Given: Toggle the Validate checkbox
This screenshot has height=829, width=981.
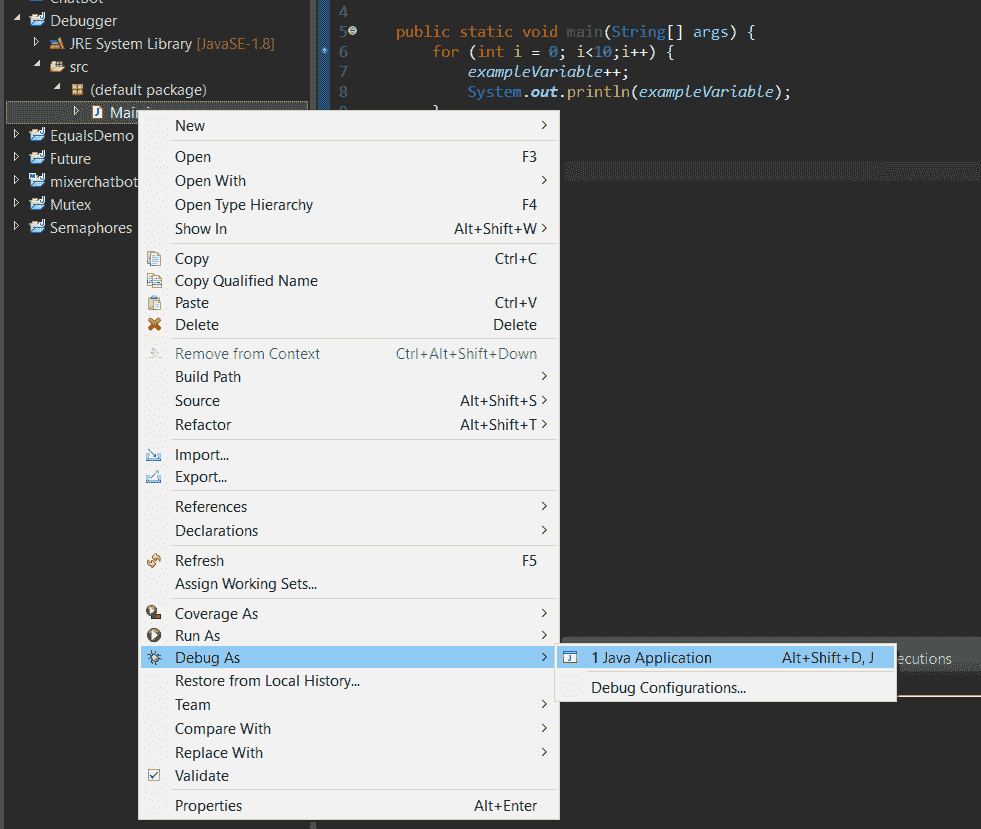Looking at the screenshot, I should pyautogui.click(x=154, y=776).
